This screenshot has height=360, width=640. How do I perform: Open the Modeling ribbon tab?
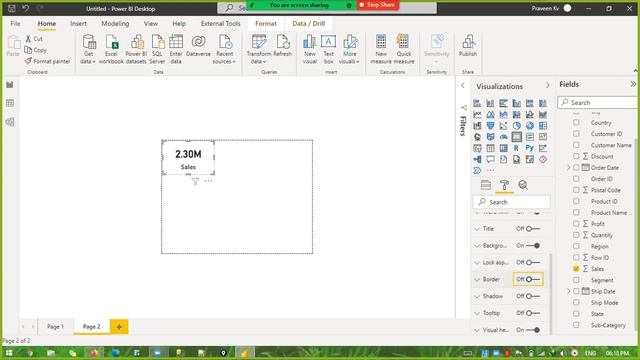pyautogui.click(x=115, y=24)
